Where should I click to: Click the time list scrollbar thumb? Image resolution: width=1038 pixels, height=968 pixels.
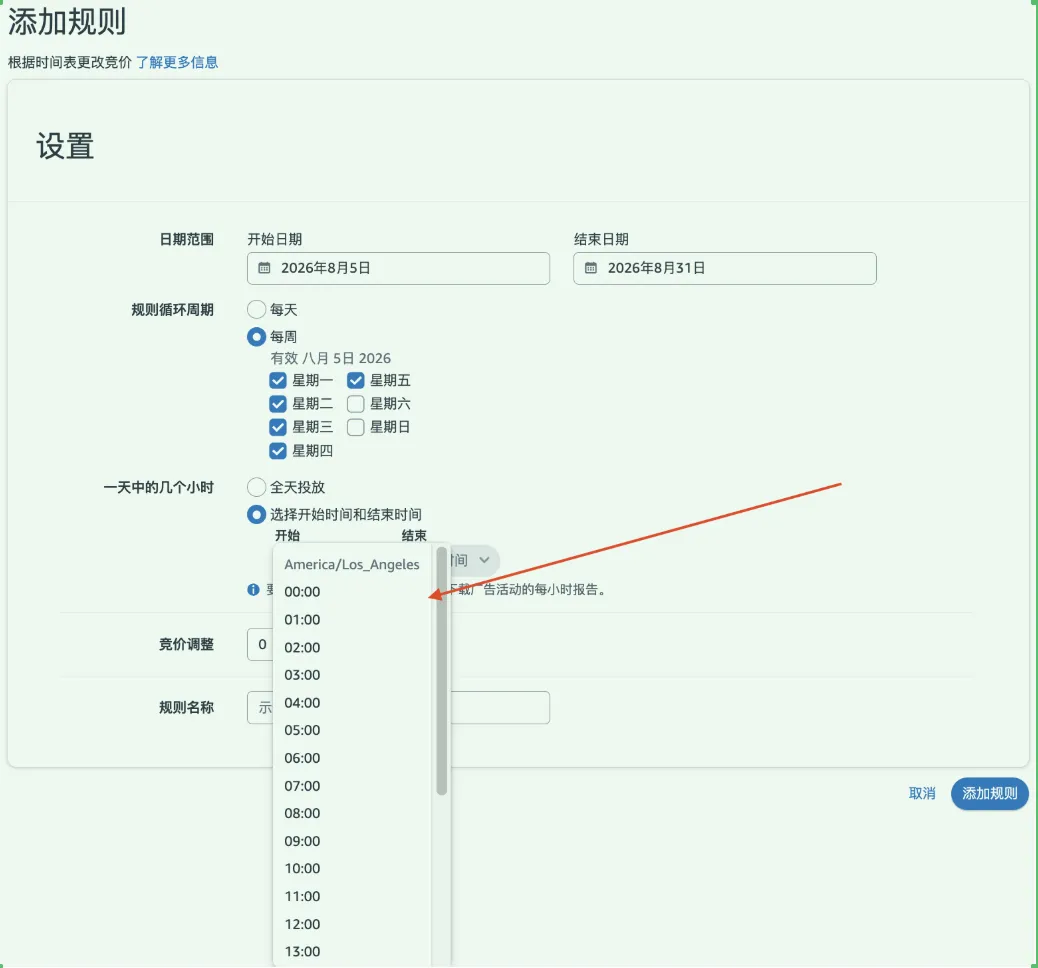[442, 670]
